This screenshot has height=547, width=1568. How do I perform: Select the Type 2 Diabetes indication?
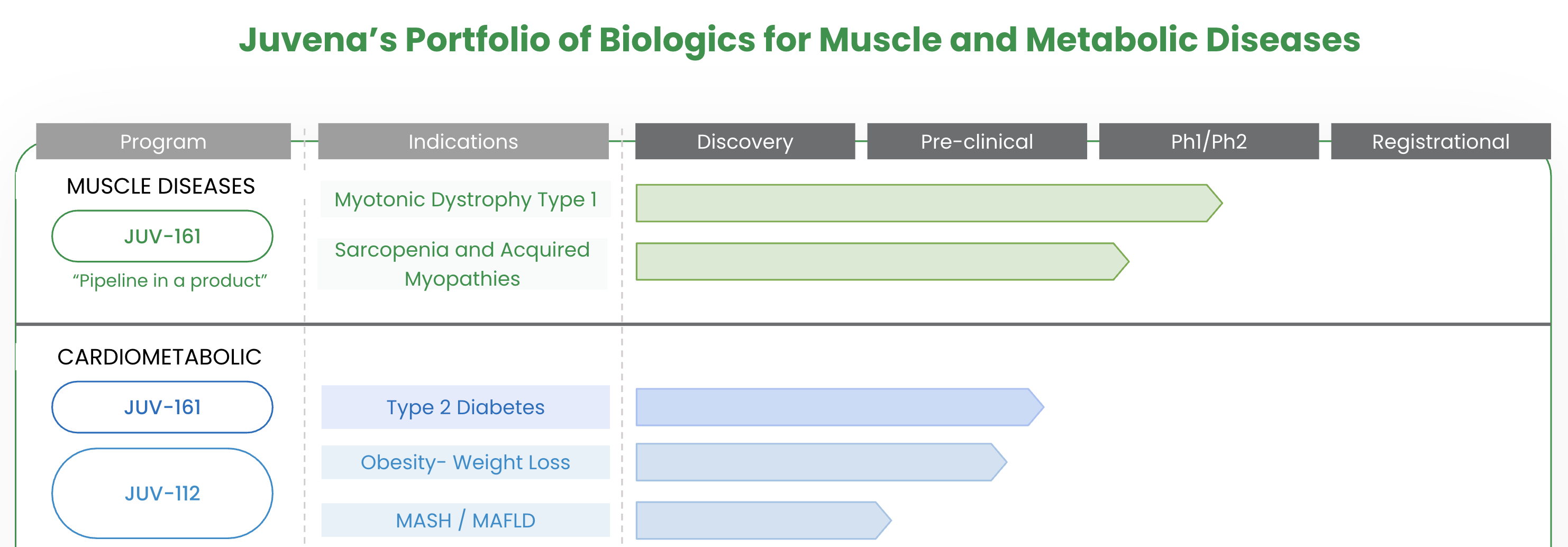coord(465,407)
